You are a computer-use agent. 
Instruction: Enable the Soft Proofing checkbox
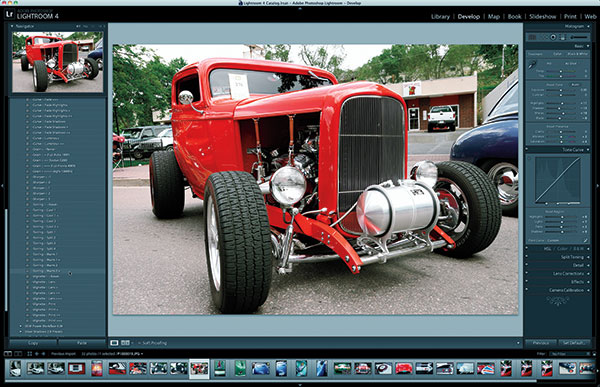coord(140,343)
